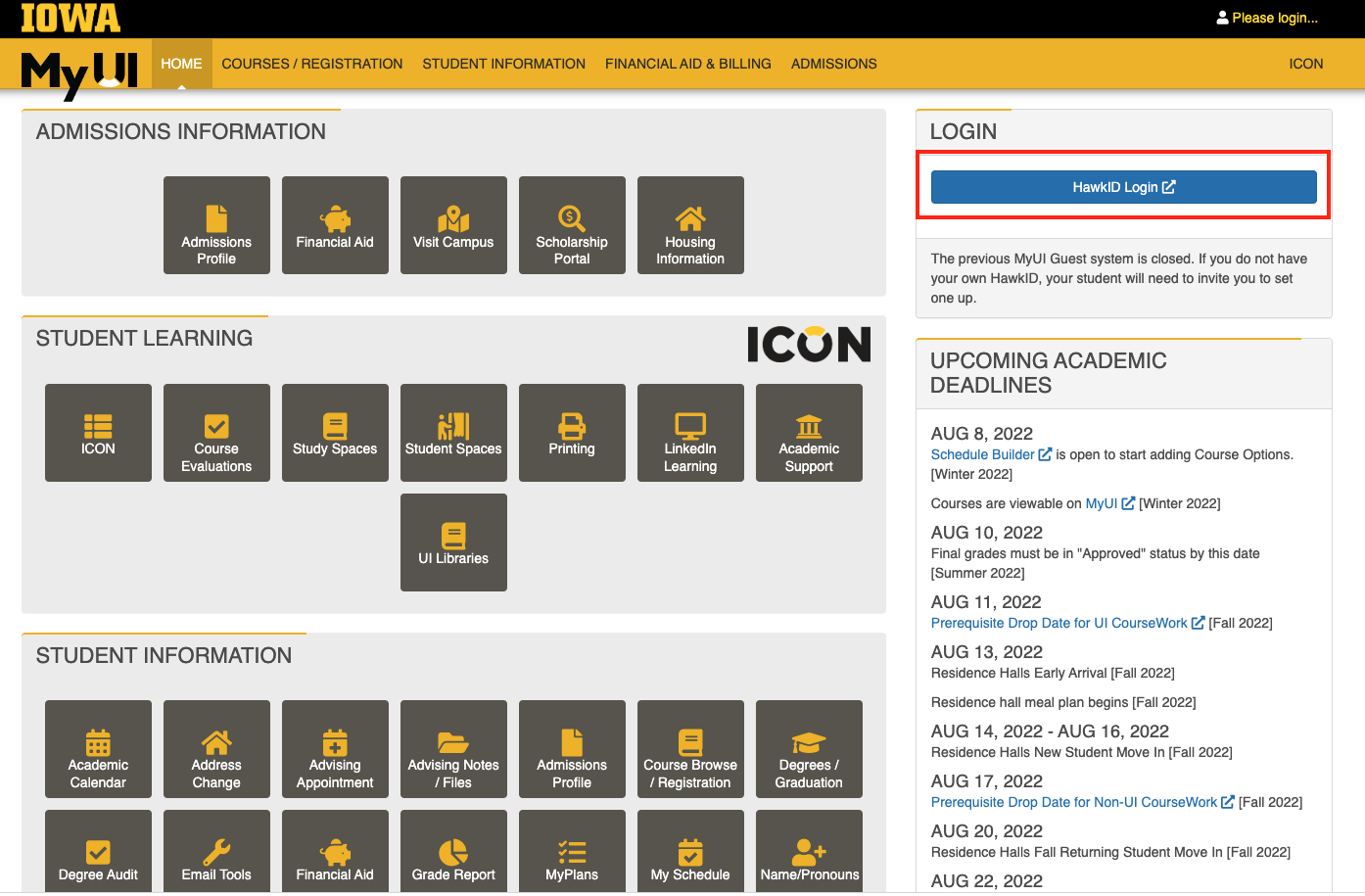This screenshot has width=1365, height=896.
Task: Open the Email Tools tile
Action: [216, 852]
